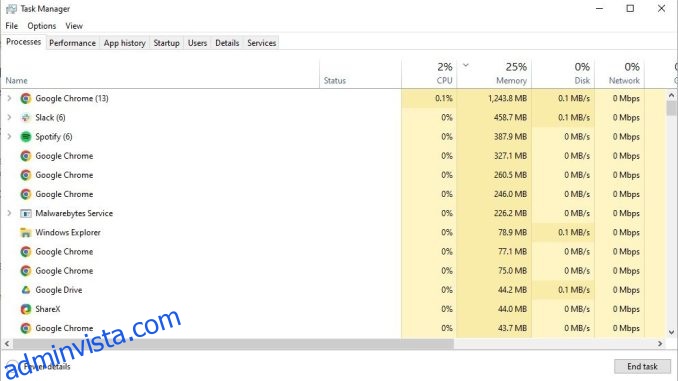This screenshot has height=381, width=678.
Task: Expand the Spotify (6) process group
Action: pyautogui.click(x=9, y=137)
